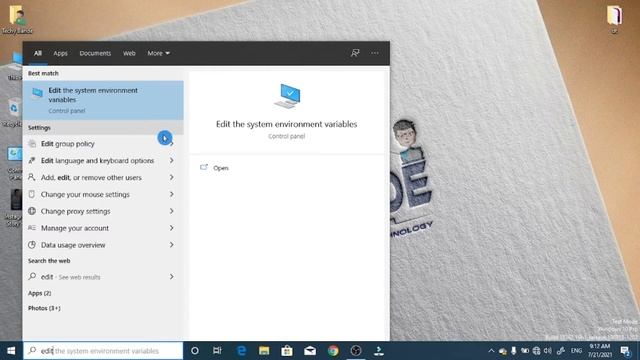Screen dimensions: 640x360
Task: Click the Data usage overview icon
Action: click(32, 245)
